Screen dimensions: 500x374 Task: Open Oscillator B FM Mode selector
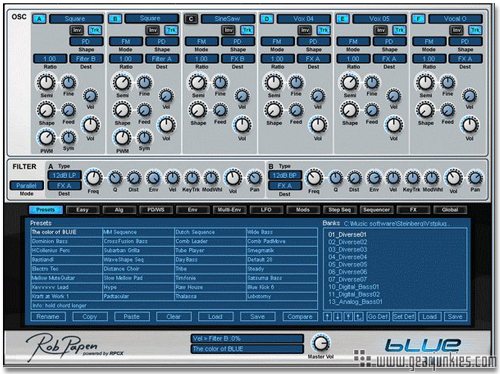point(126,42)
